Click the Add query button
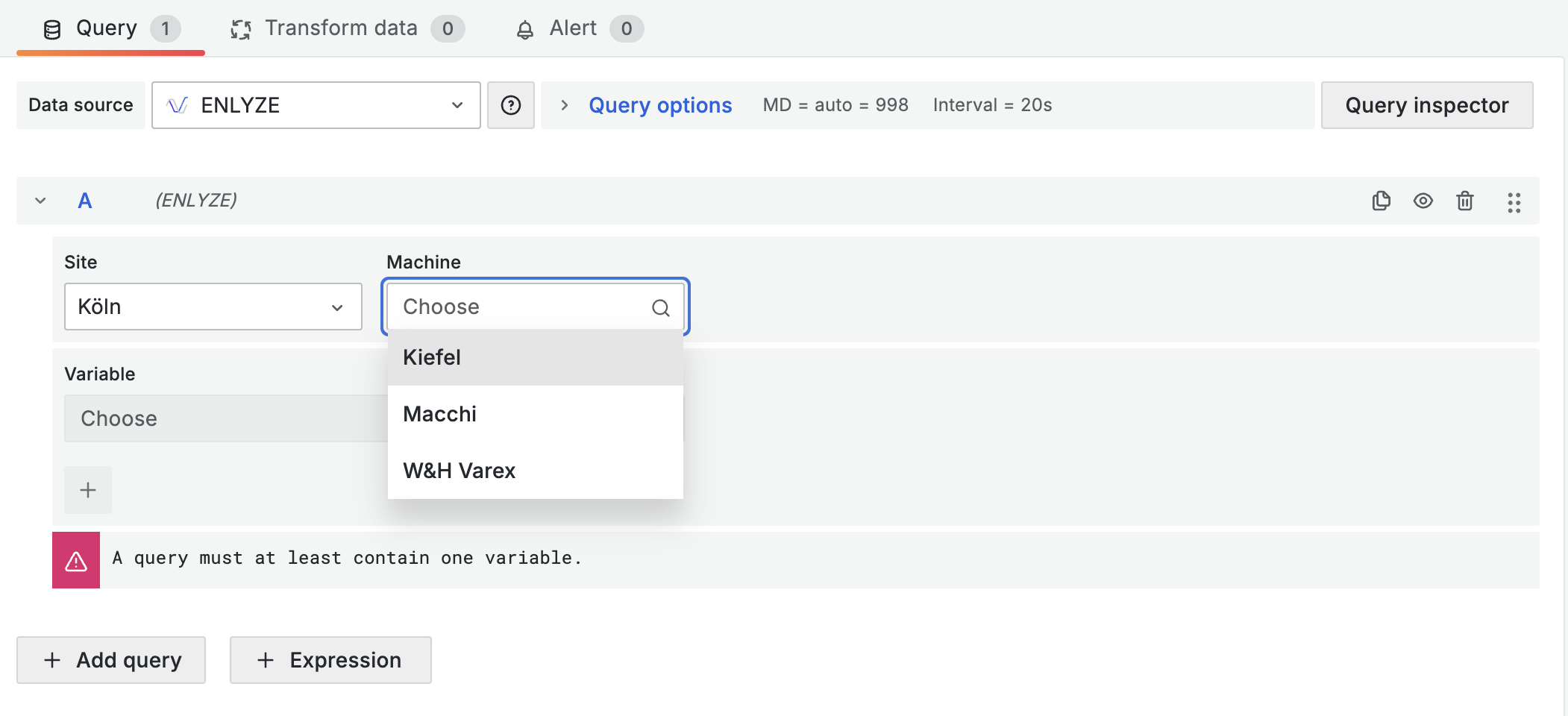Viewport: 1568px width, 716px height. 111,660
